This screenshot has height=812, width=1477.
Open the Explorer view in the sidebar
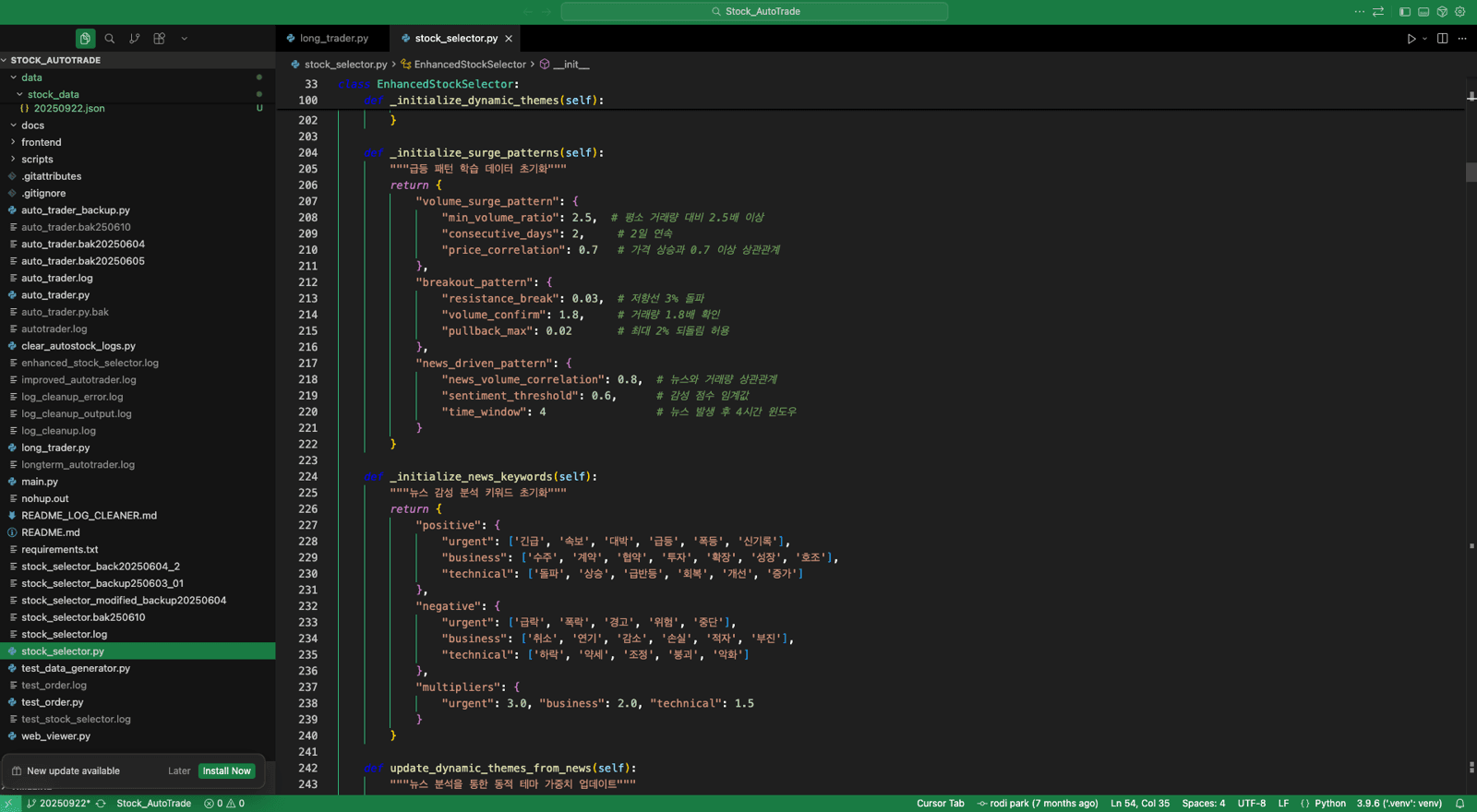(x=85, y=39)
